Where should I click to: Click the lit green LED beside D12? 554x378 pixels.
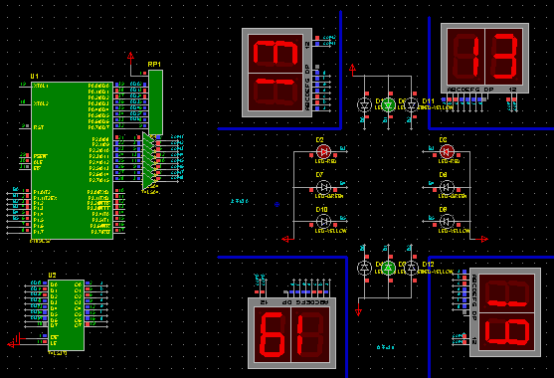pos(388,268)
